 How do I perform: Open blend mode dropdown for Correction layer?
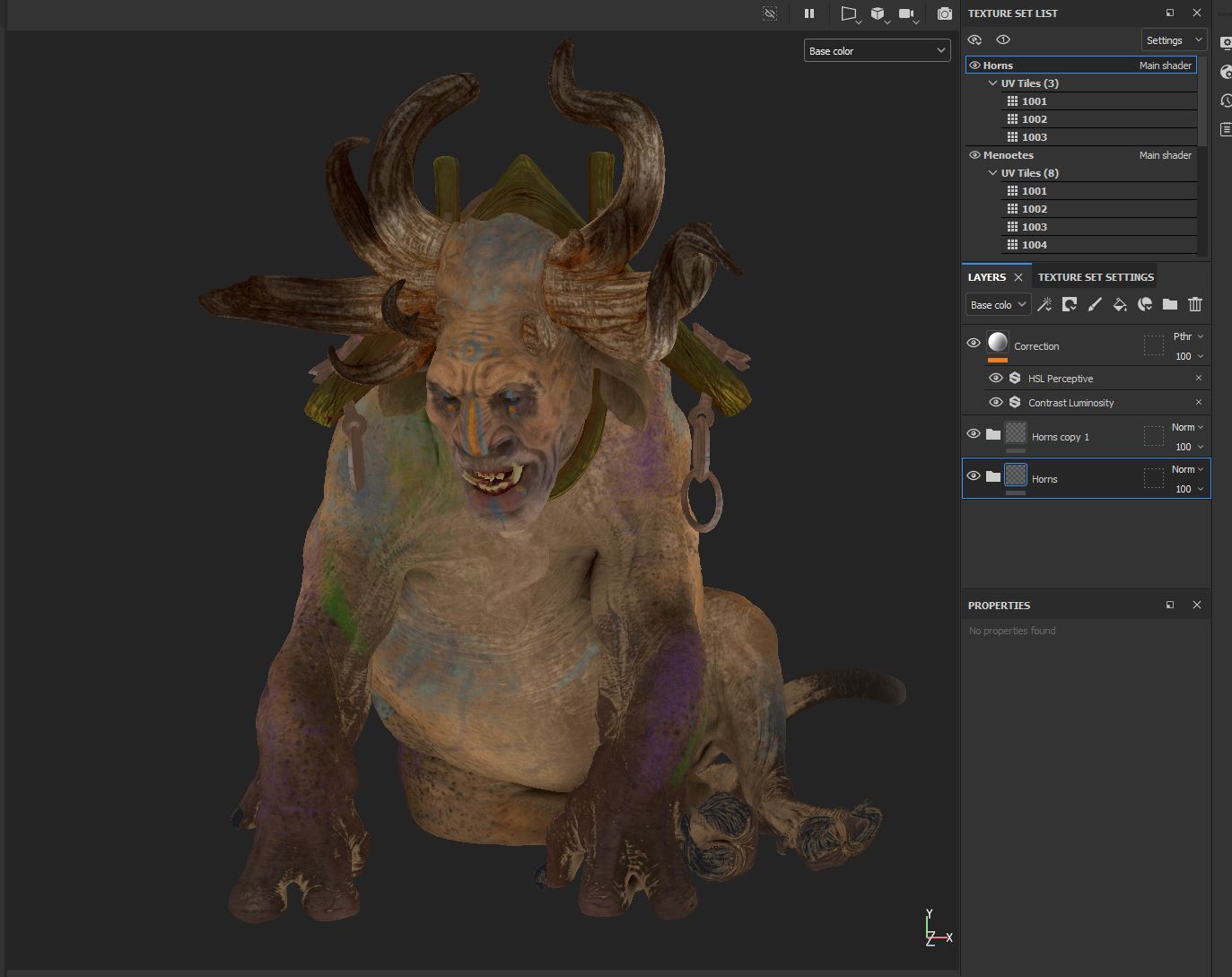coord(1188,336)
